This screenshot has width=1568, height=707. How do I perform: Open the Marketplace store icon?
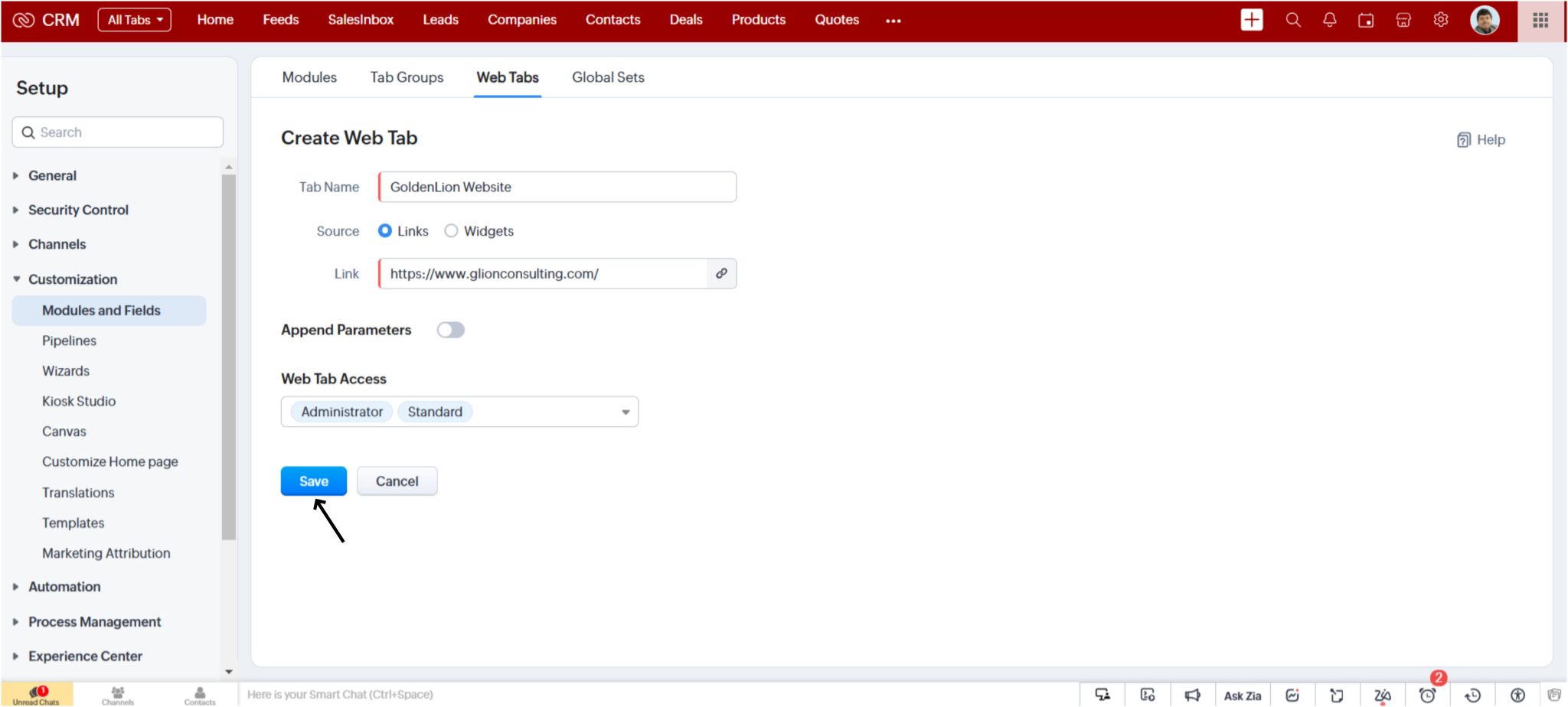coord(1403,20)
